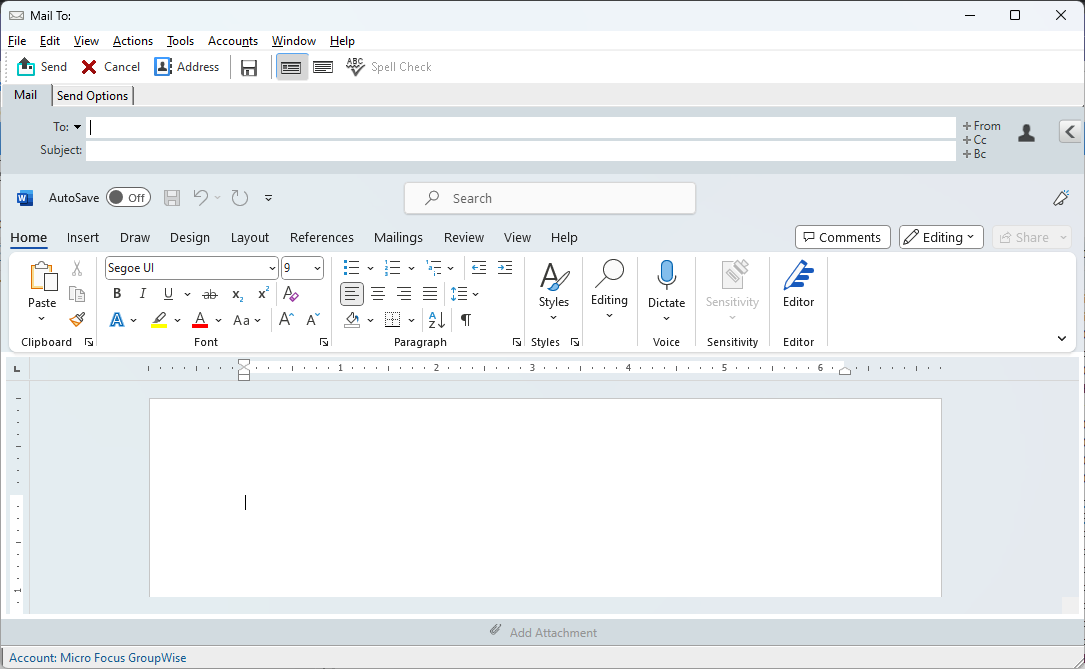The image size is (1085, 669).
Task: Run Spell Check from the toolbar
Action: [390, 66]
